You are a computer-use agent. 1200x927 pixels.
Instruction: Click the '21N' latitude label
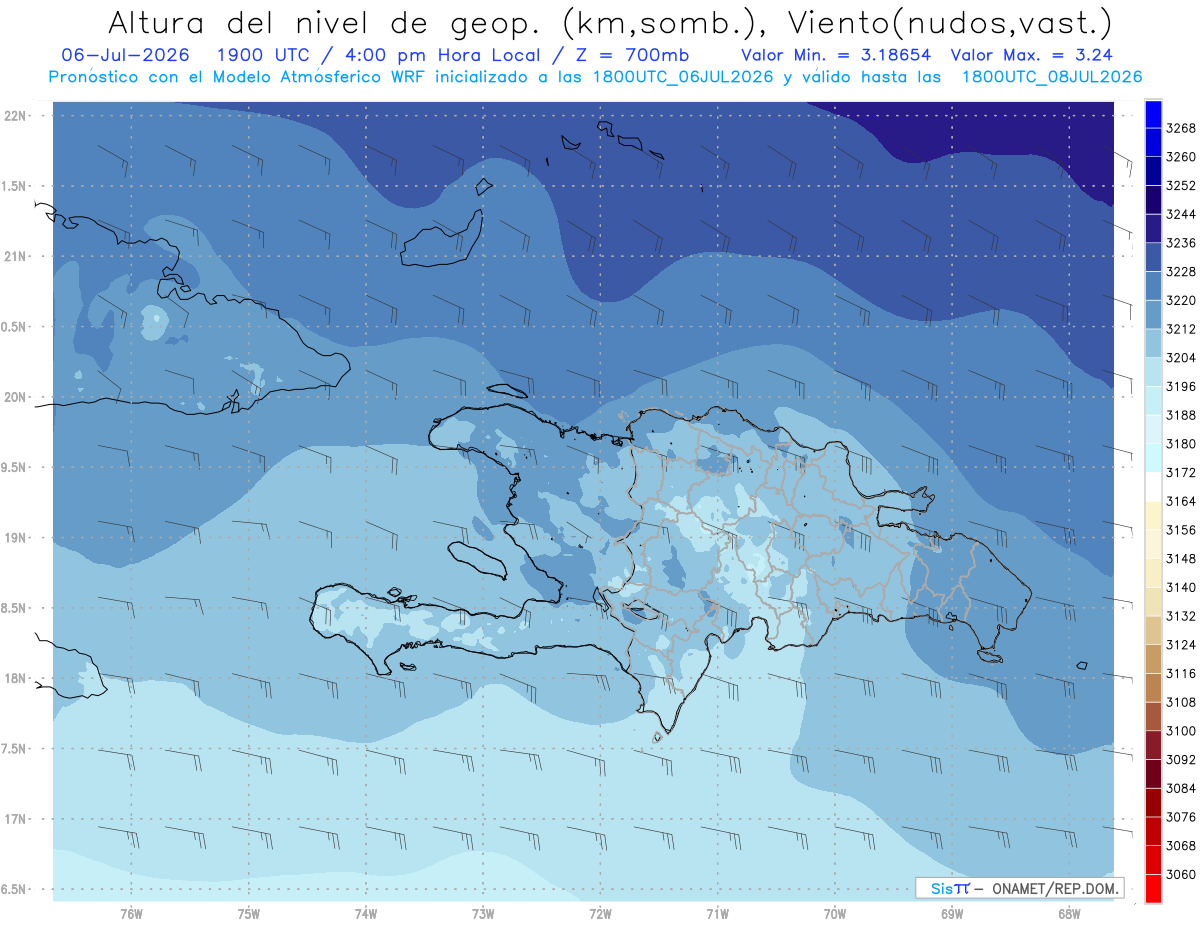pyautogui.click(x=16, y=256)
